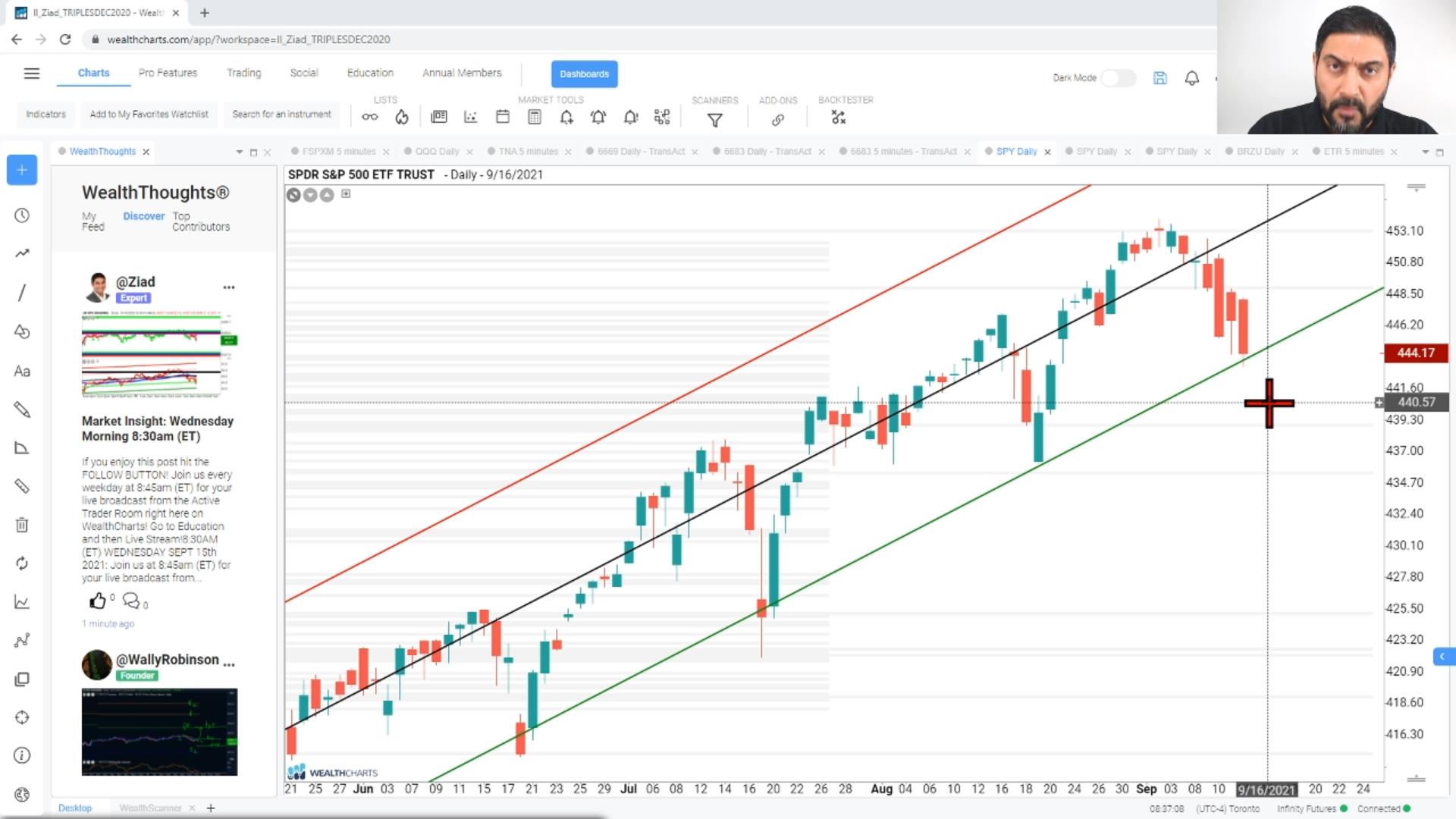Select Discover in WealthThoughts
This screenshot has height=819, width=1456.
(x=143, y=216)
